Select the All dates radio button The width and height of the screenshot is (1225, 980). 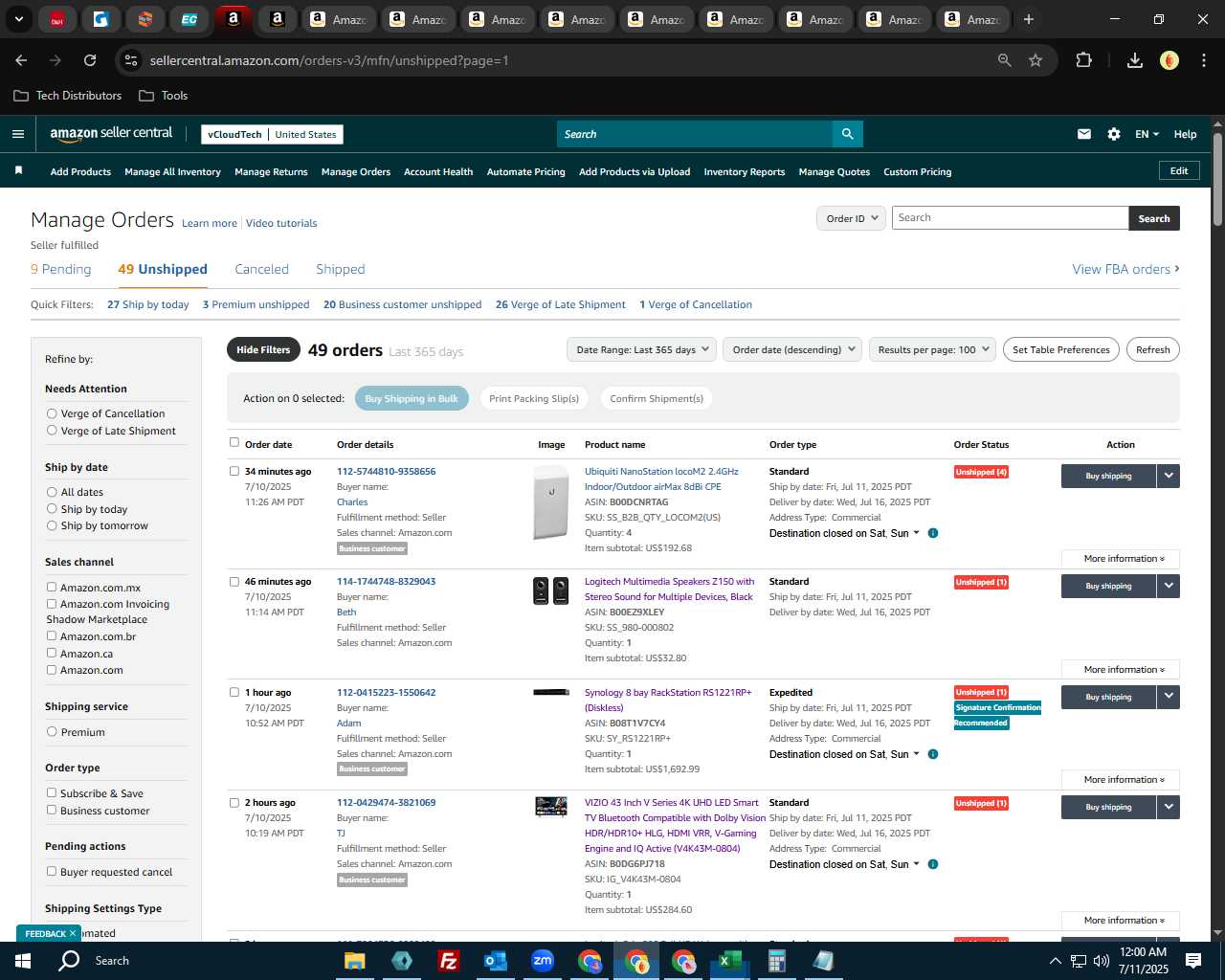coord(52,492)
